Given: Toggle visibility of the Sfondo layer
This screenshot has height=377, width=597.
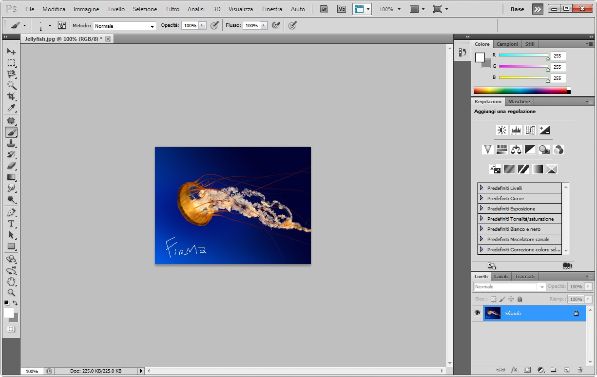Looking at the screenshot, I should pos(477,313).
